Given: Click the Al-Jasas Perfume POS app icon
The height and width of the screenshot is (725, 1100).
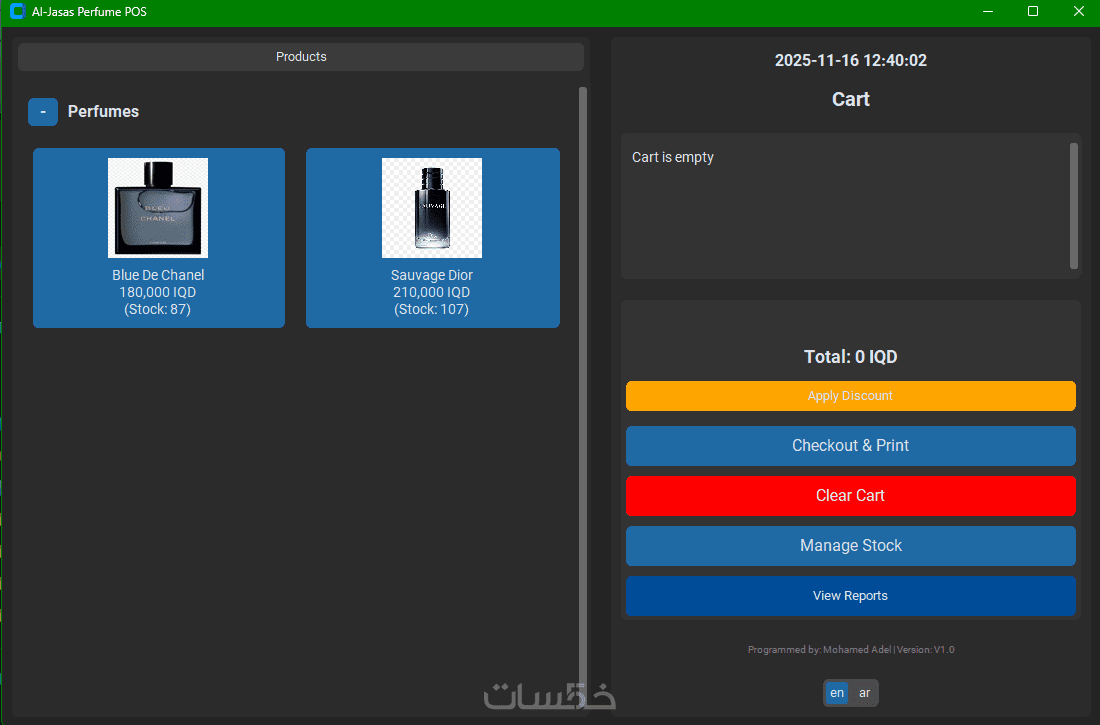Looking at the screenshot, I should 18,11.
